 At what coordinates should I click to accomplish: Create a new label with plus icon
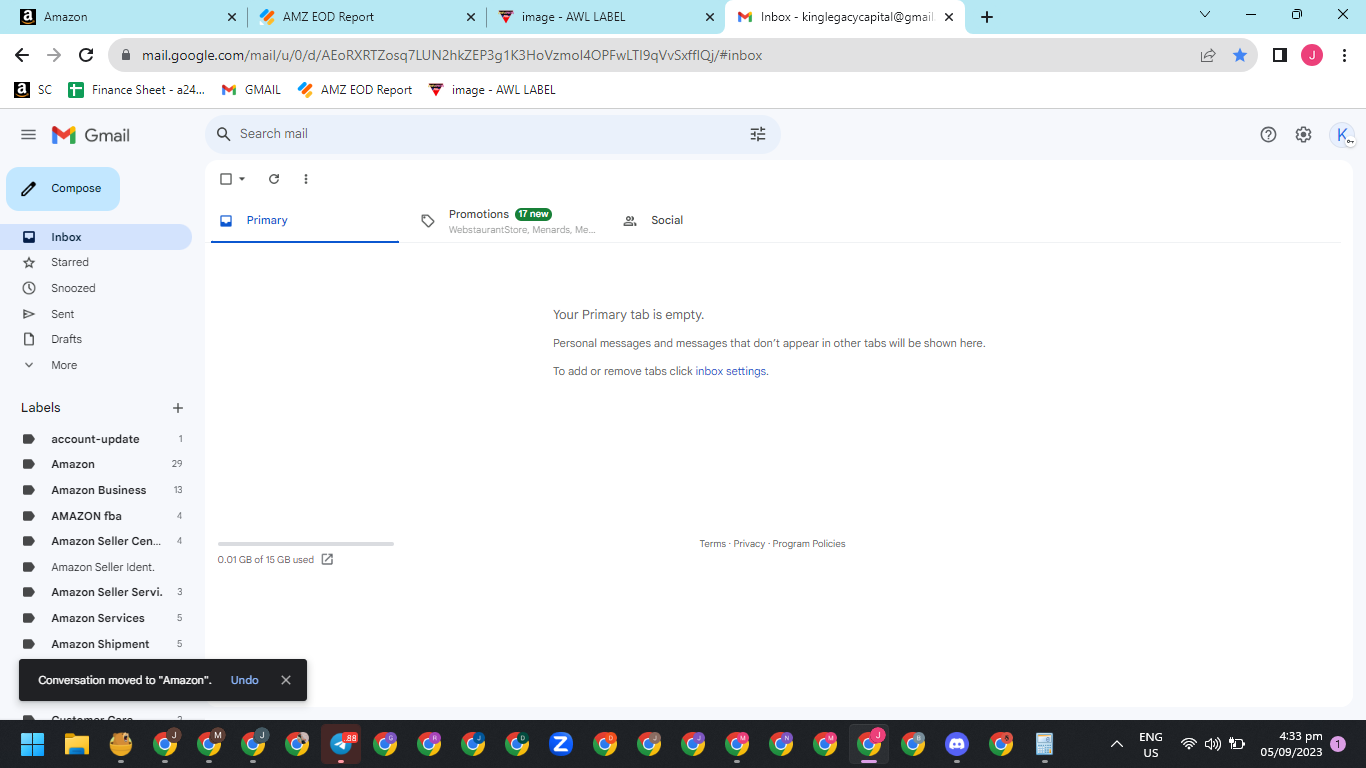178,408
